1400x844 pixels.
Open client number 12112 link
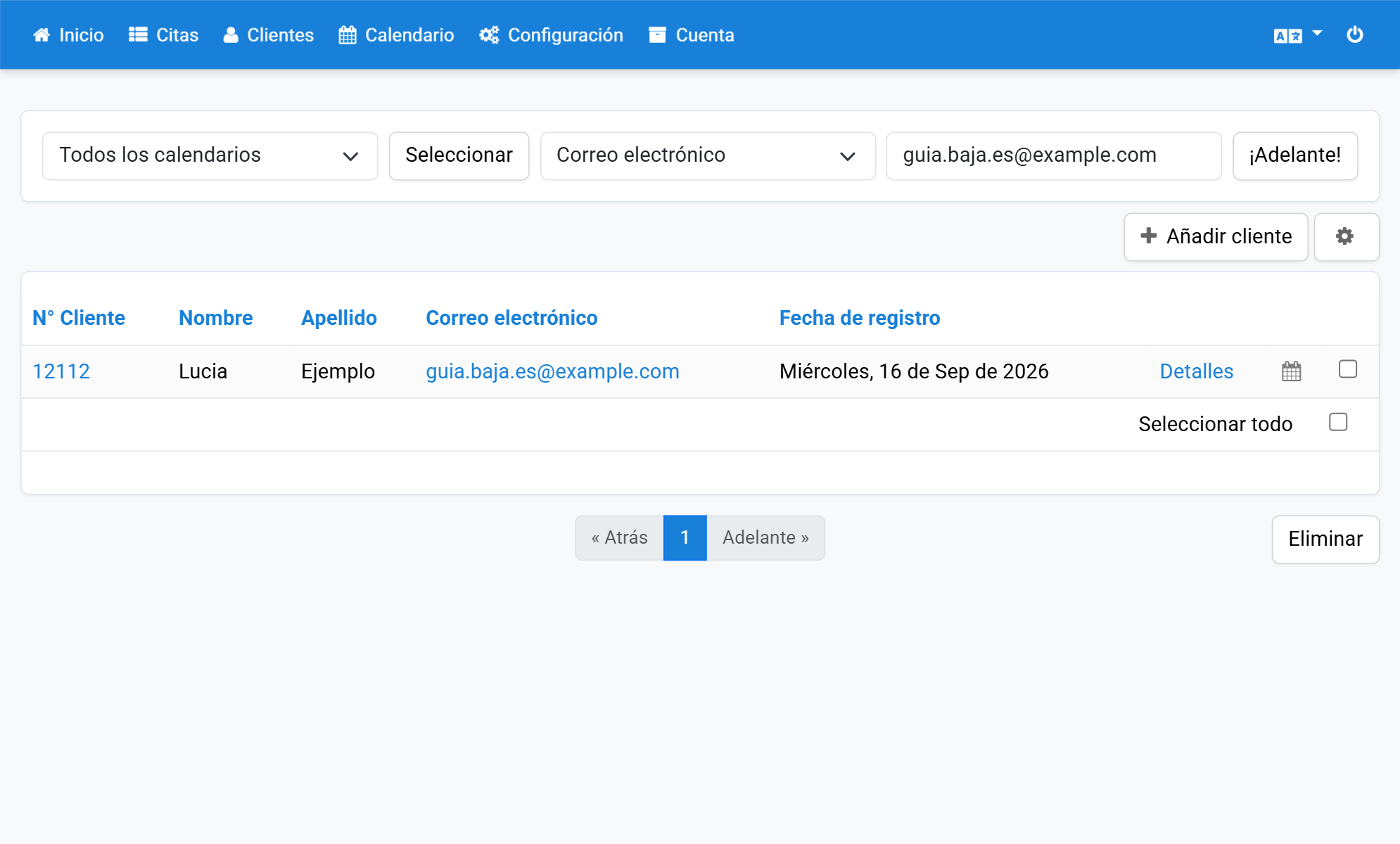61,371
